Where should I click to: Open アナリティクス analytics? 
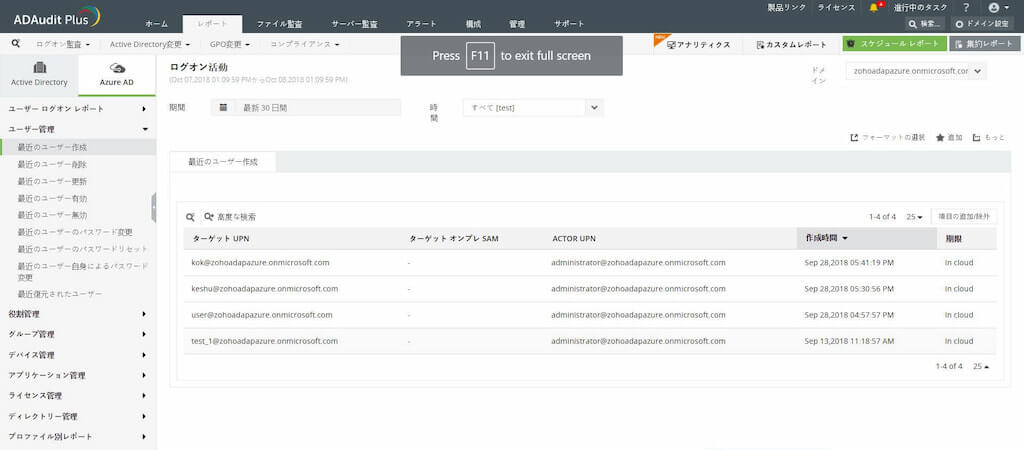click(698, 44)
